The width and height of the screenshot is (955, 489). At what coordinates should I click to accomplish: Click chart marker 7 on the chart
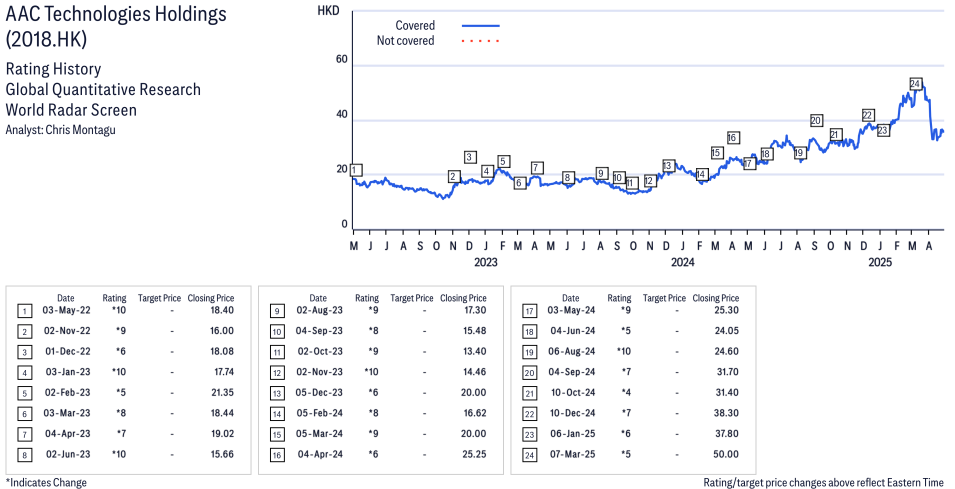pyautogui.click(x=536, y=167)
